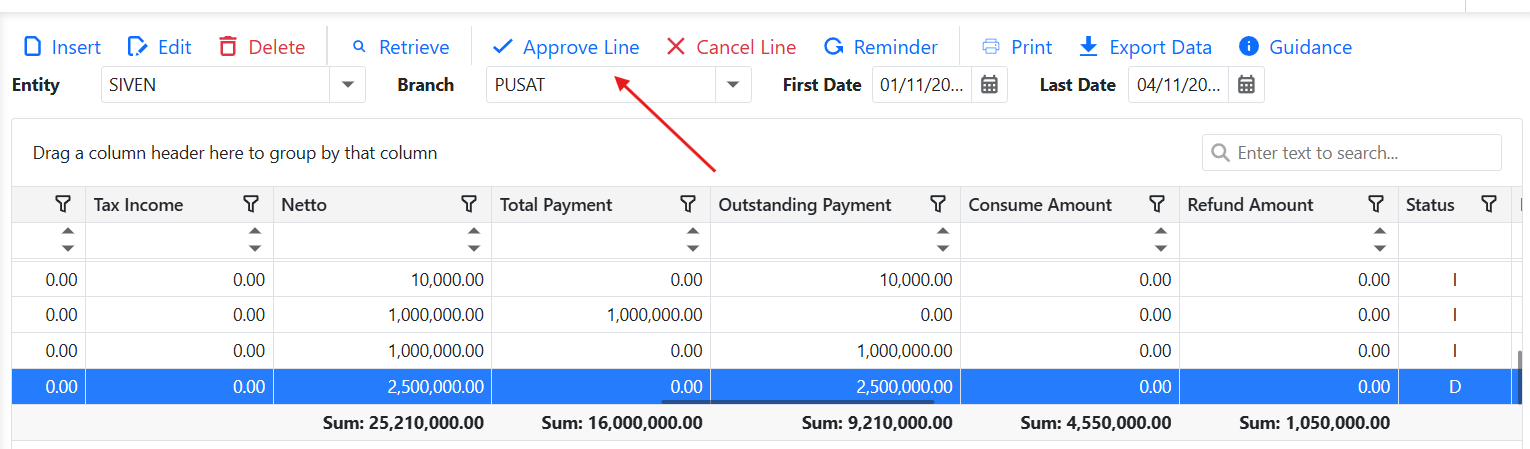
Task: Click the Edit toolbar button
Action: click(160, 47)
